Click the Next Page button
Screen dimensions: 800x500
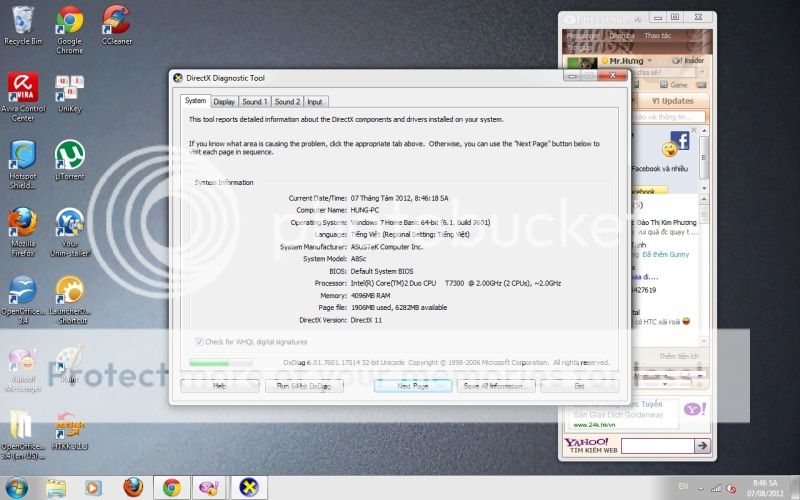(413, 386)
